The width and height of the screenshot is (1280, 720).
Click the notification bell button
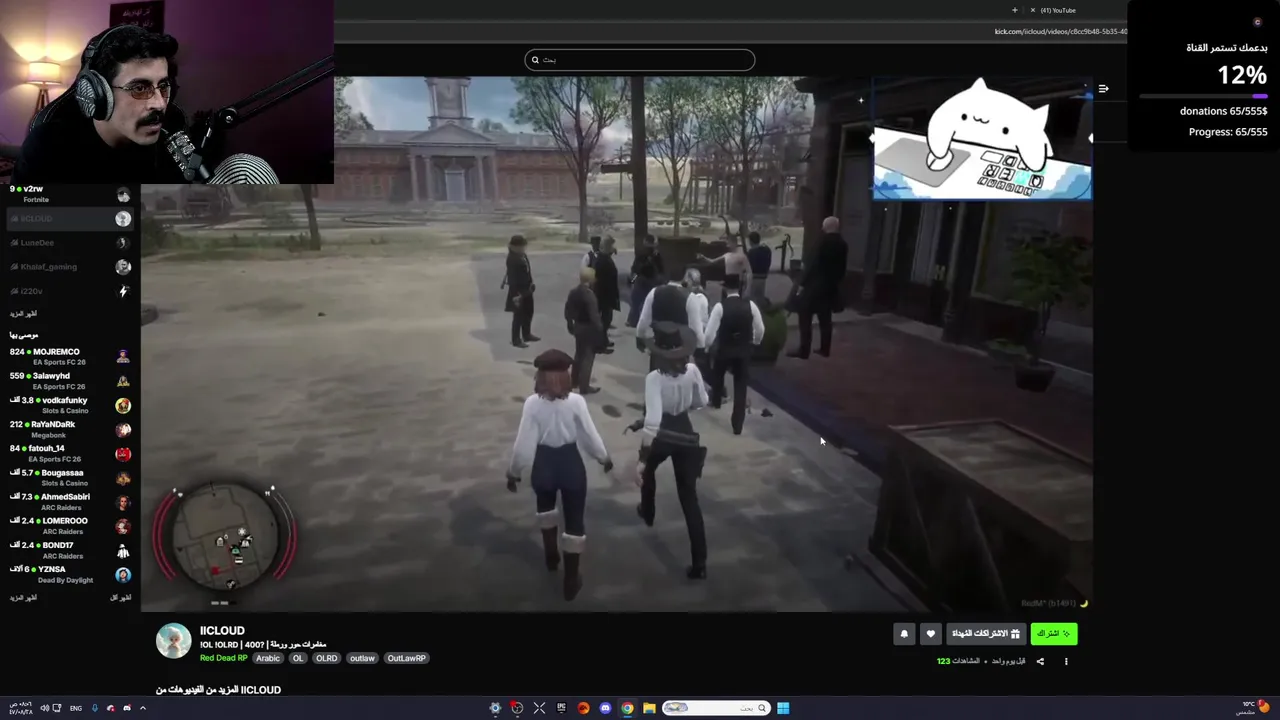point(904,633)
